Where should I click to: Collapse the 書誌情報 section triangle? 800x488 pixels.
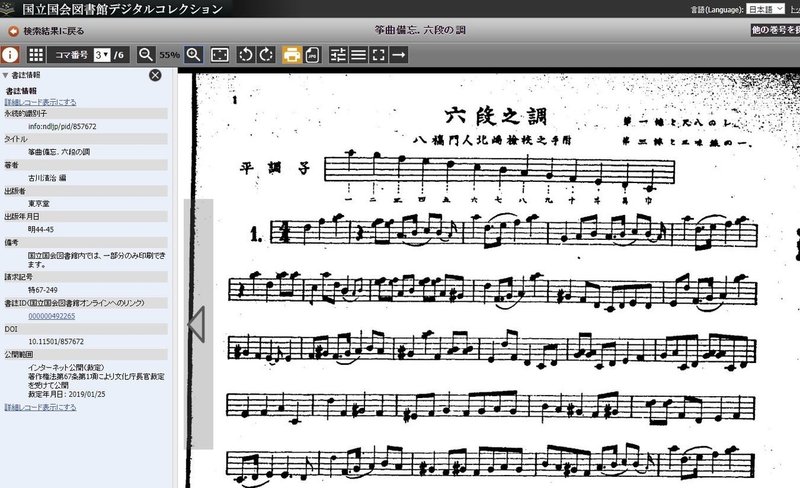click(5, 75)
